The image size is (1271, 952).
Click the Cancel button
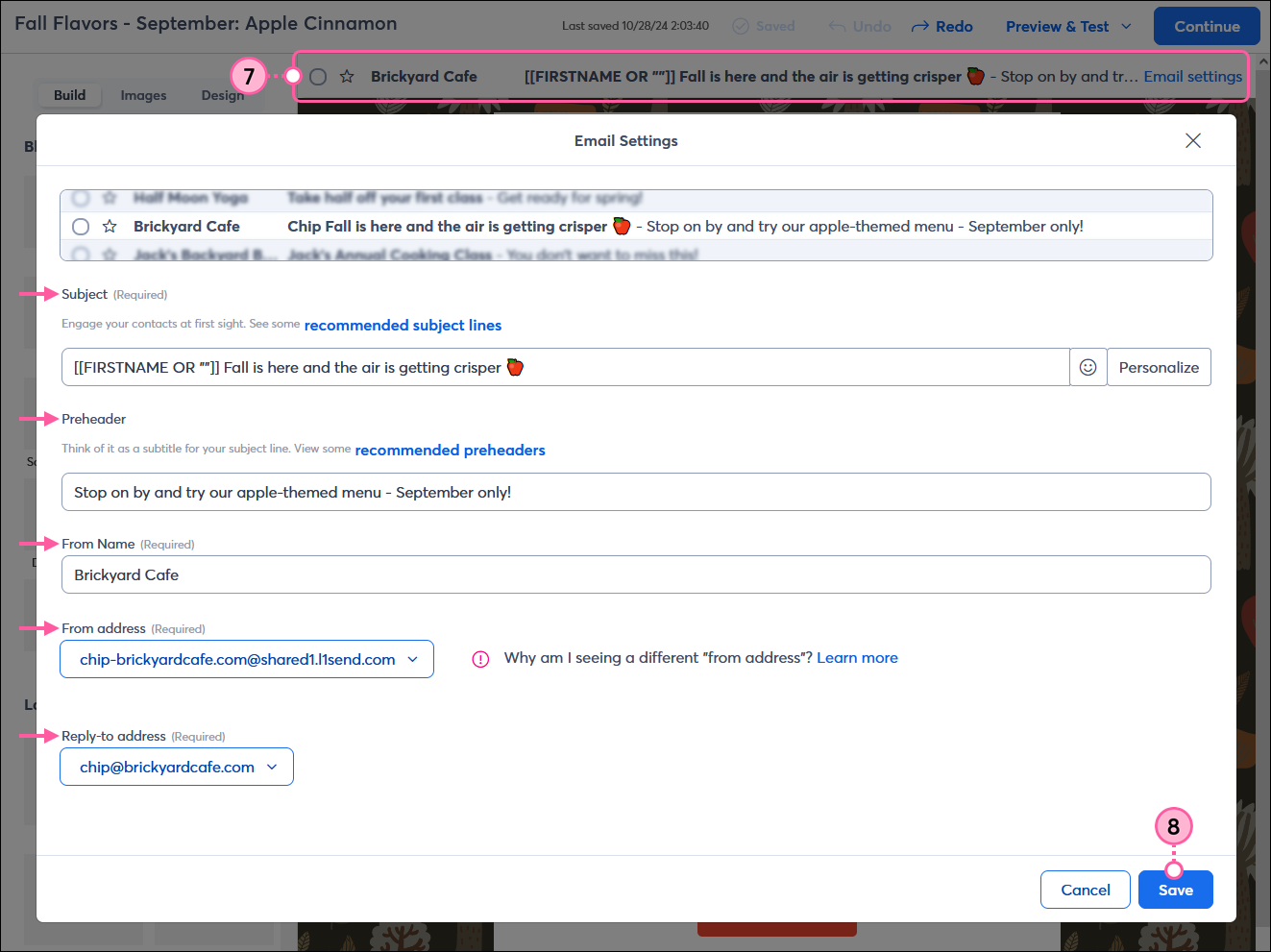(1086, 890)
